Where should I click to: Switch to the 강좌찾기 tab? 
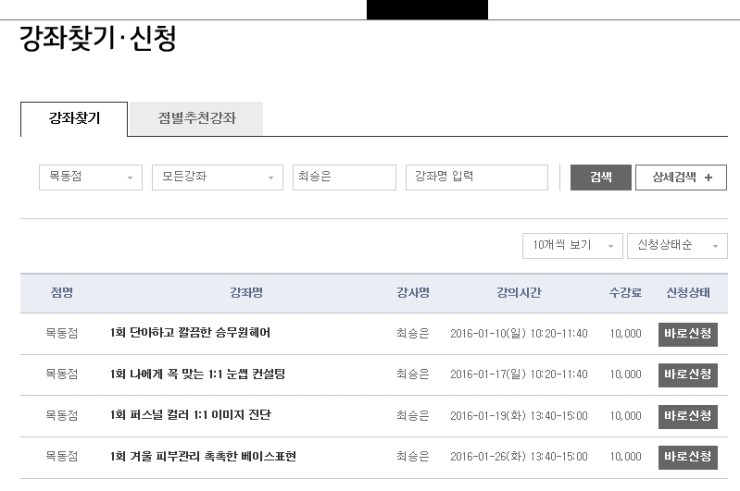coord(74,119)
